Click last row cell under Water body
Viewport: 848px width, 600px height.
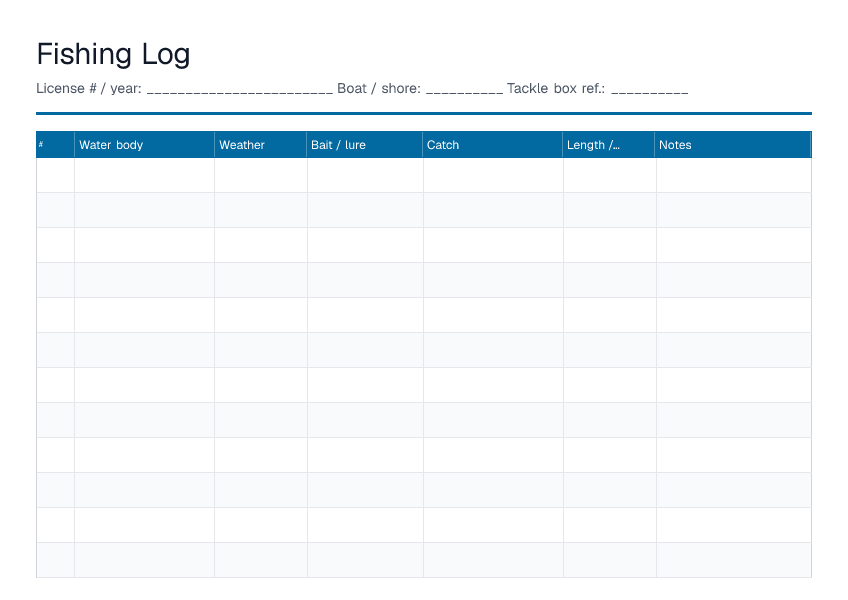[144, 560]
